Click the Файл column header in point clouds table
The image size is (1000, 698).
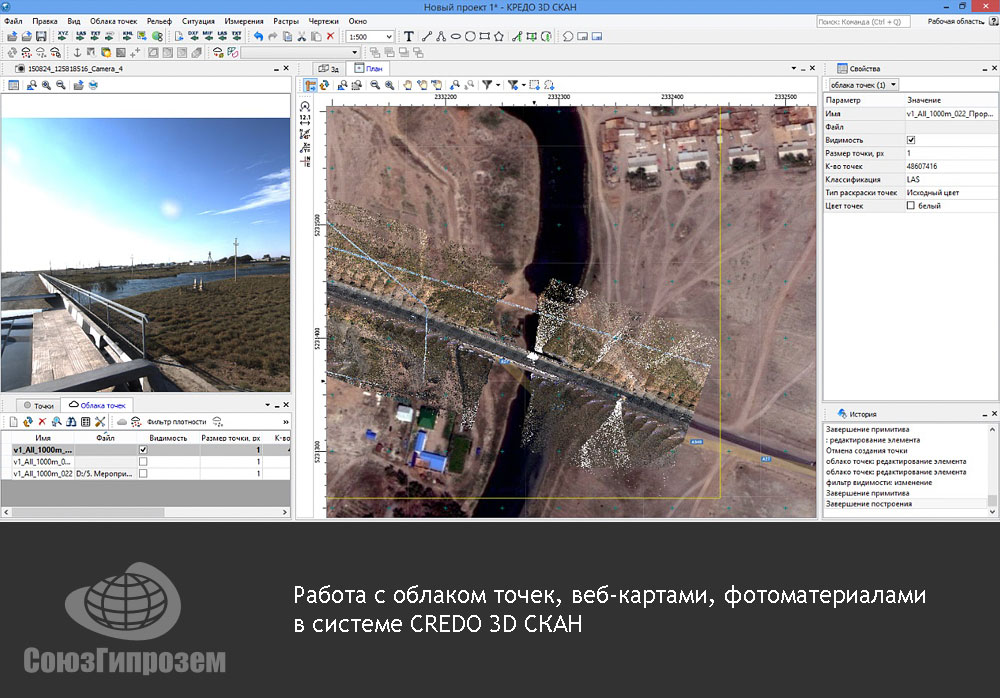(105, 438)
